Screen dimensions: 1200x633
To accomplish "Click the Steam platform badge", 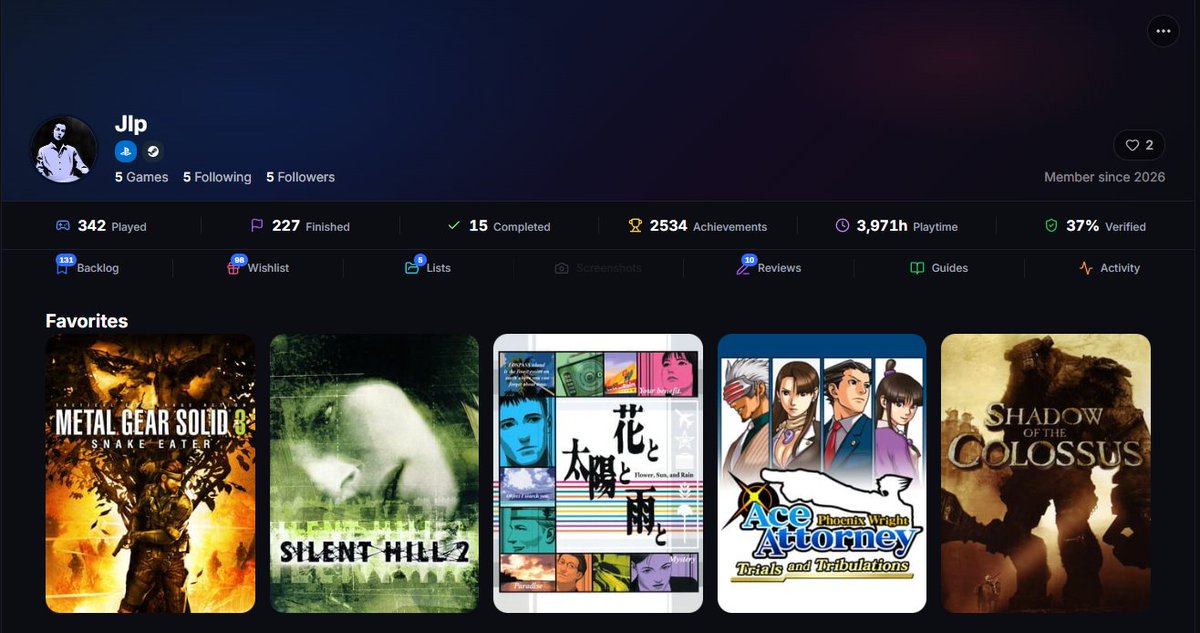I will 153,151.
